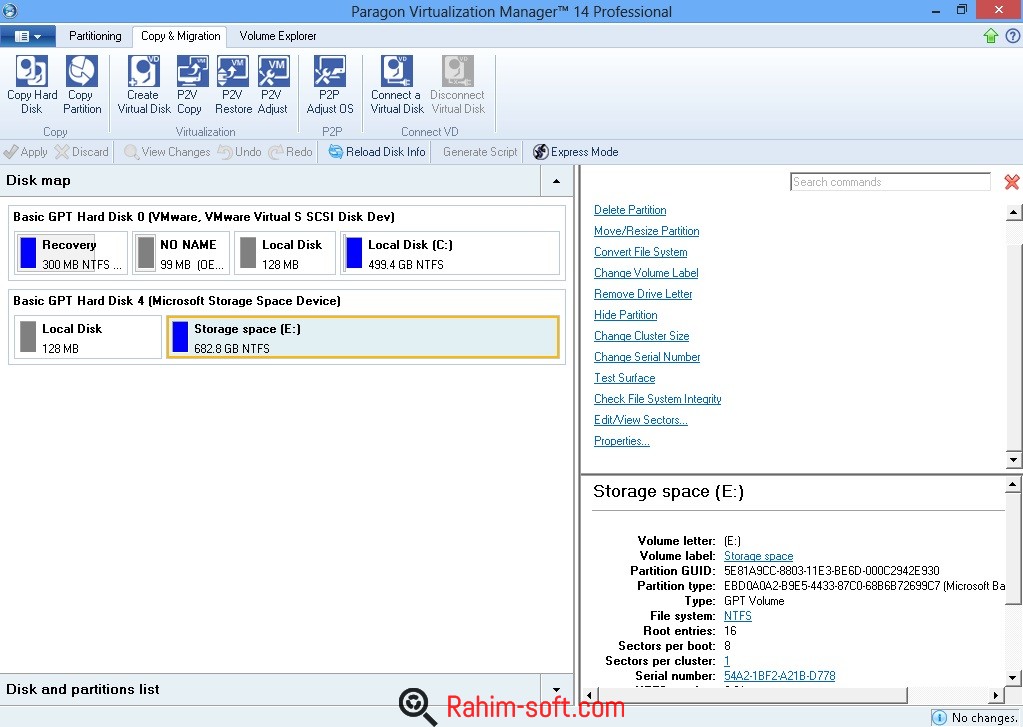Image resolution: width=1023 pixels, height=727 pixels.
Task: Select the Copy Hard Disk tool
Action: point(32,85)
